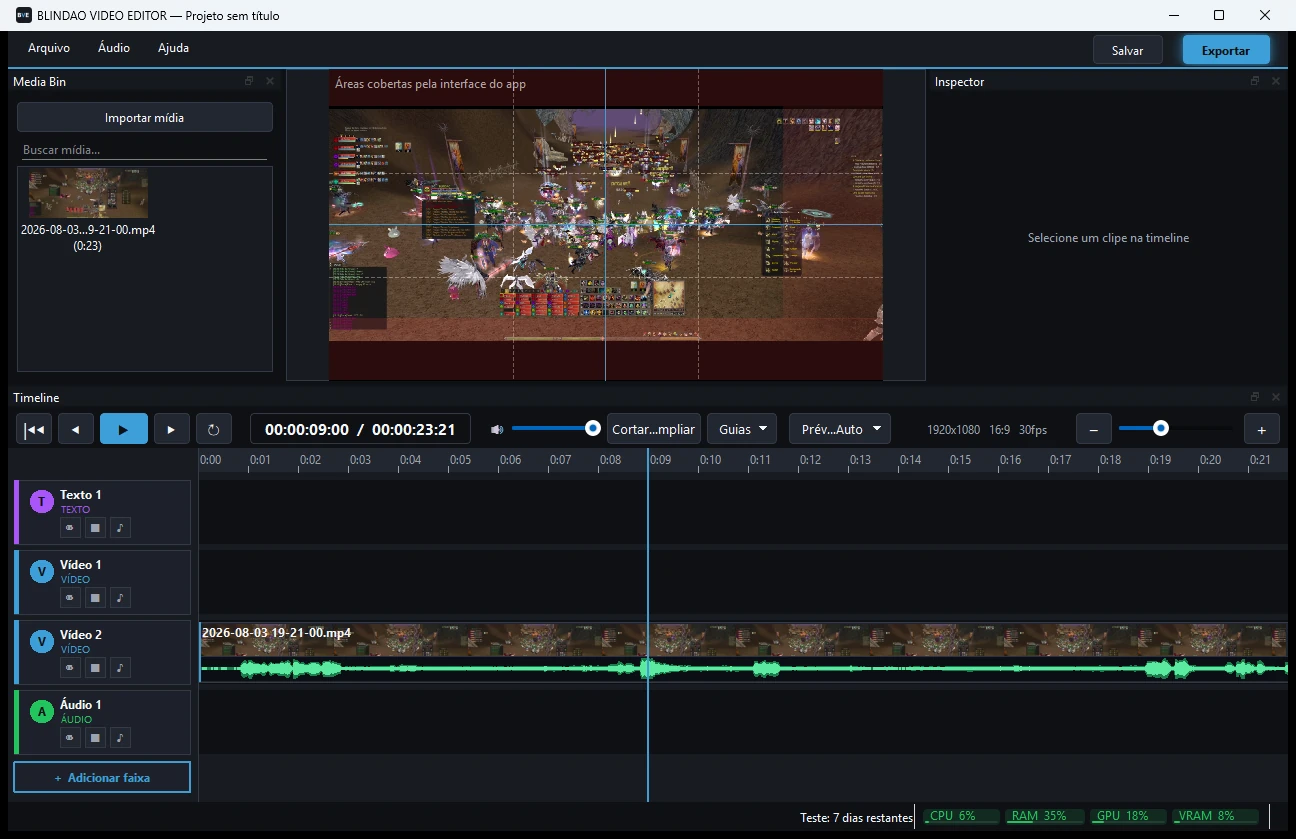Adjust the volume slider handle
Screen dimensions: 1296x839
[x=593, y=428]
